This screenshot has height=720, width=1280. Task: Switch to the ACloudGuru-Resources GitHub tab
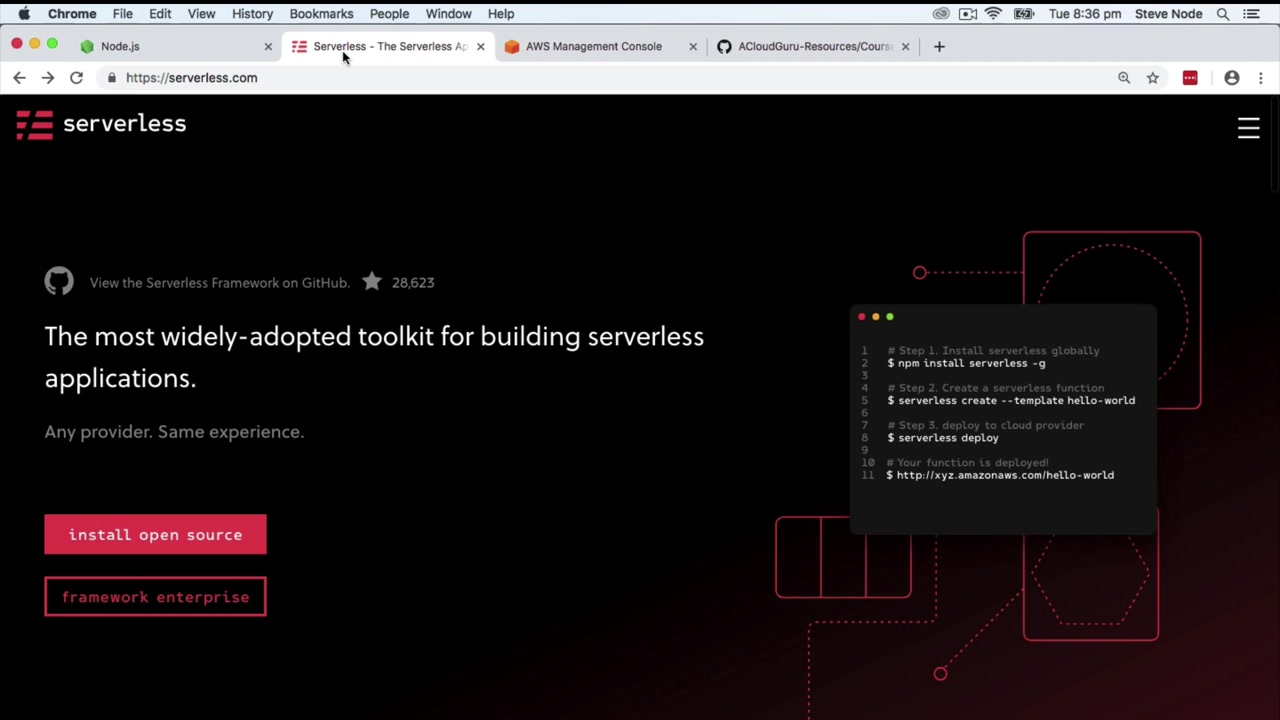click(x=814, y=46)
